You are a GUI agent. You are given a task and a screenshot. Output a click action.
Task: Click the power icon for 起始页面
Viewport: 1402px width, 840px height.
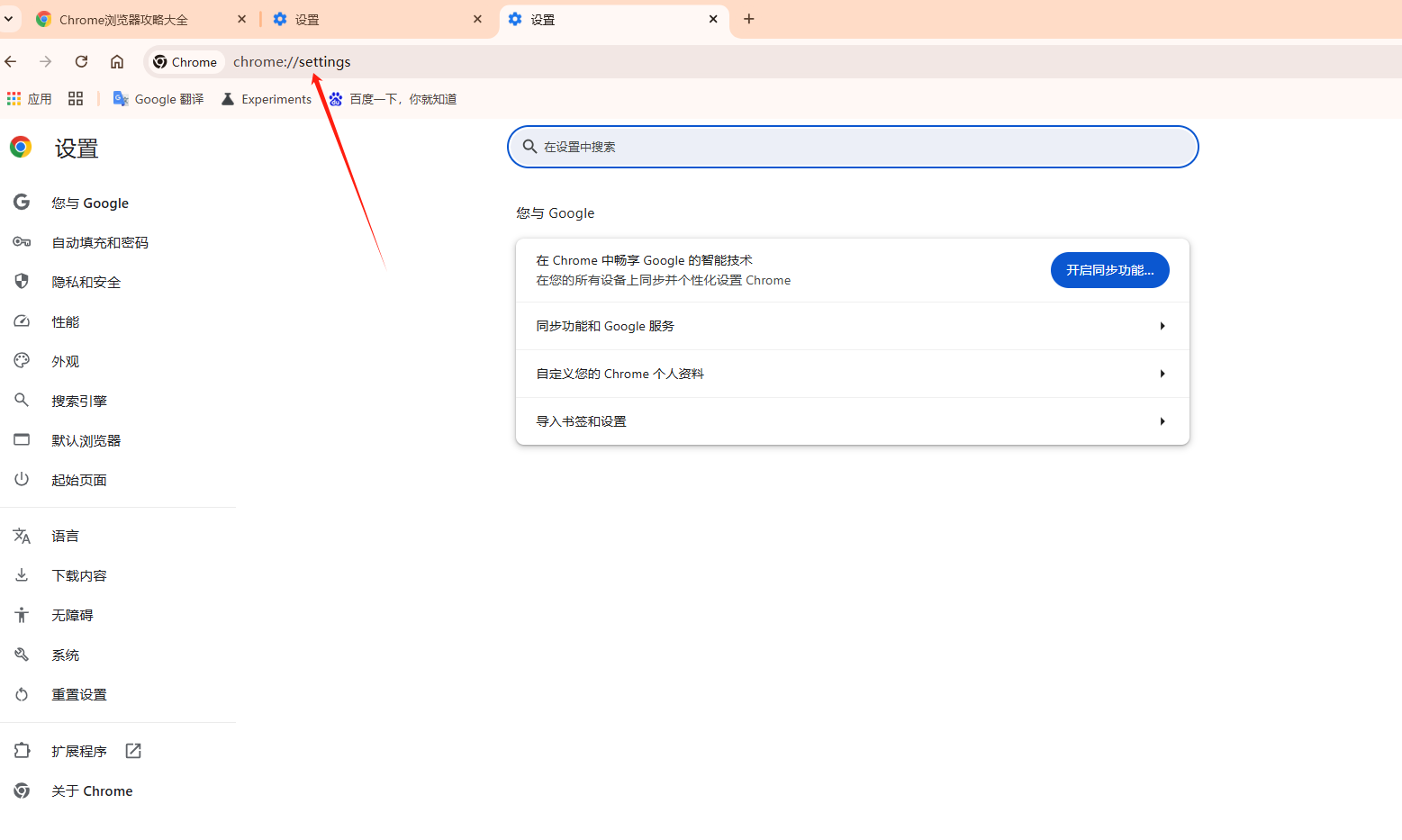pyautogui.click(x=22, y=480)
